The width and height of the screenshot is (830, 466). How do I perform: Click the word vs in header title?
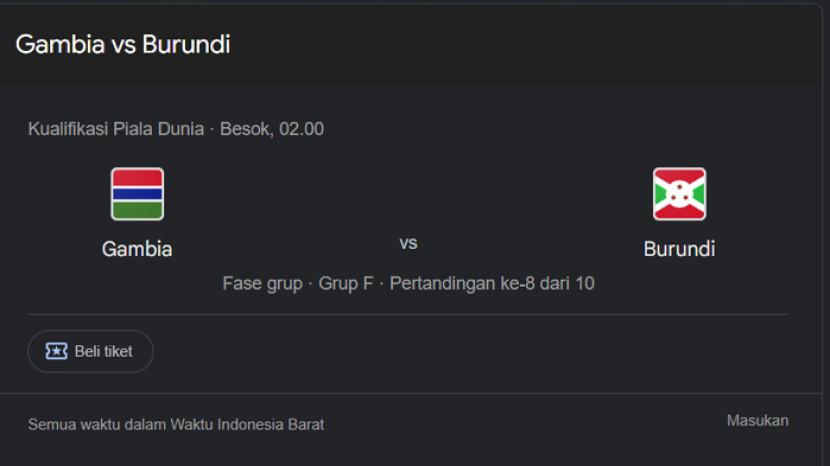pos(124,45)
